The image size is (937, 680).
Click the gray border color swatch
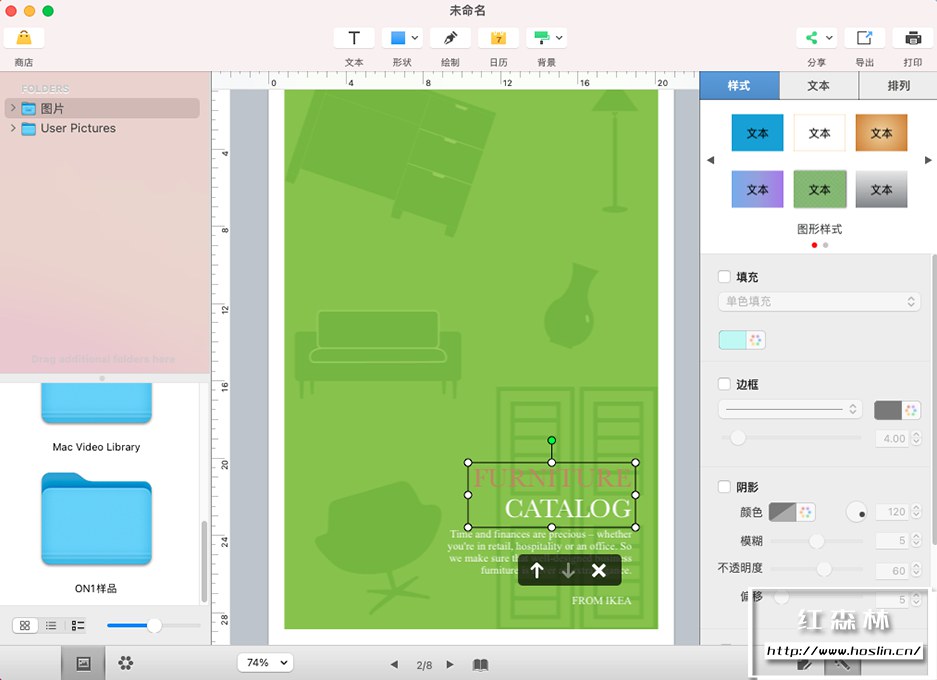[x=888, y=411]
